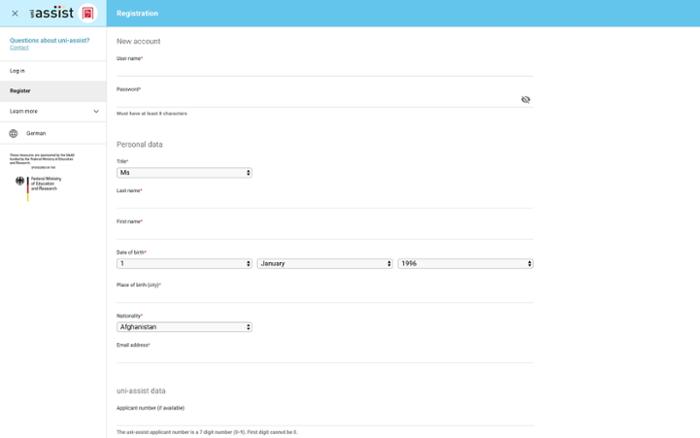Click the globe language icon

(x=14, y=133)
